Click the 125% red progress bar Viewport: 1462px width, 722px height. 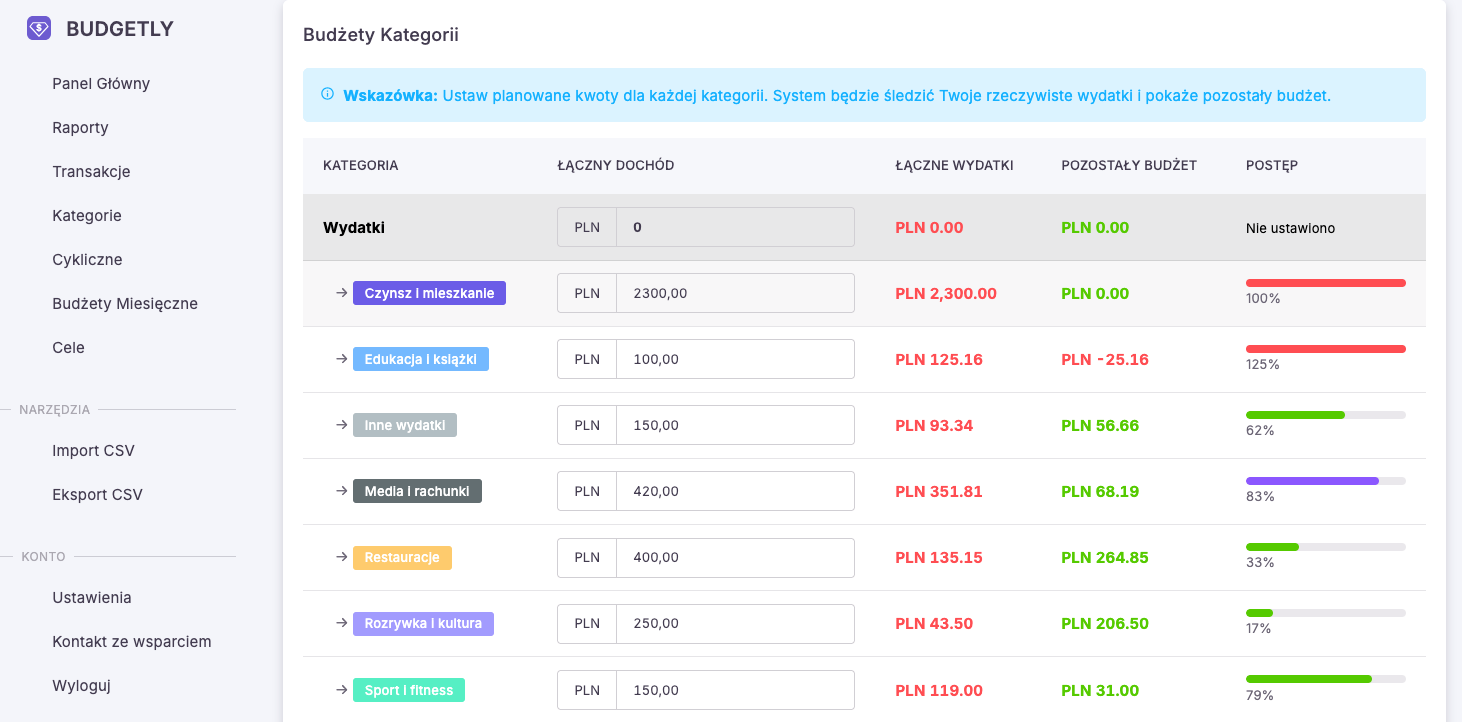click(1325, 349)
